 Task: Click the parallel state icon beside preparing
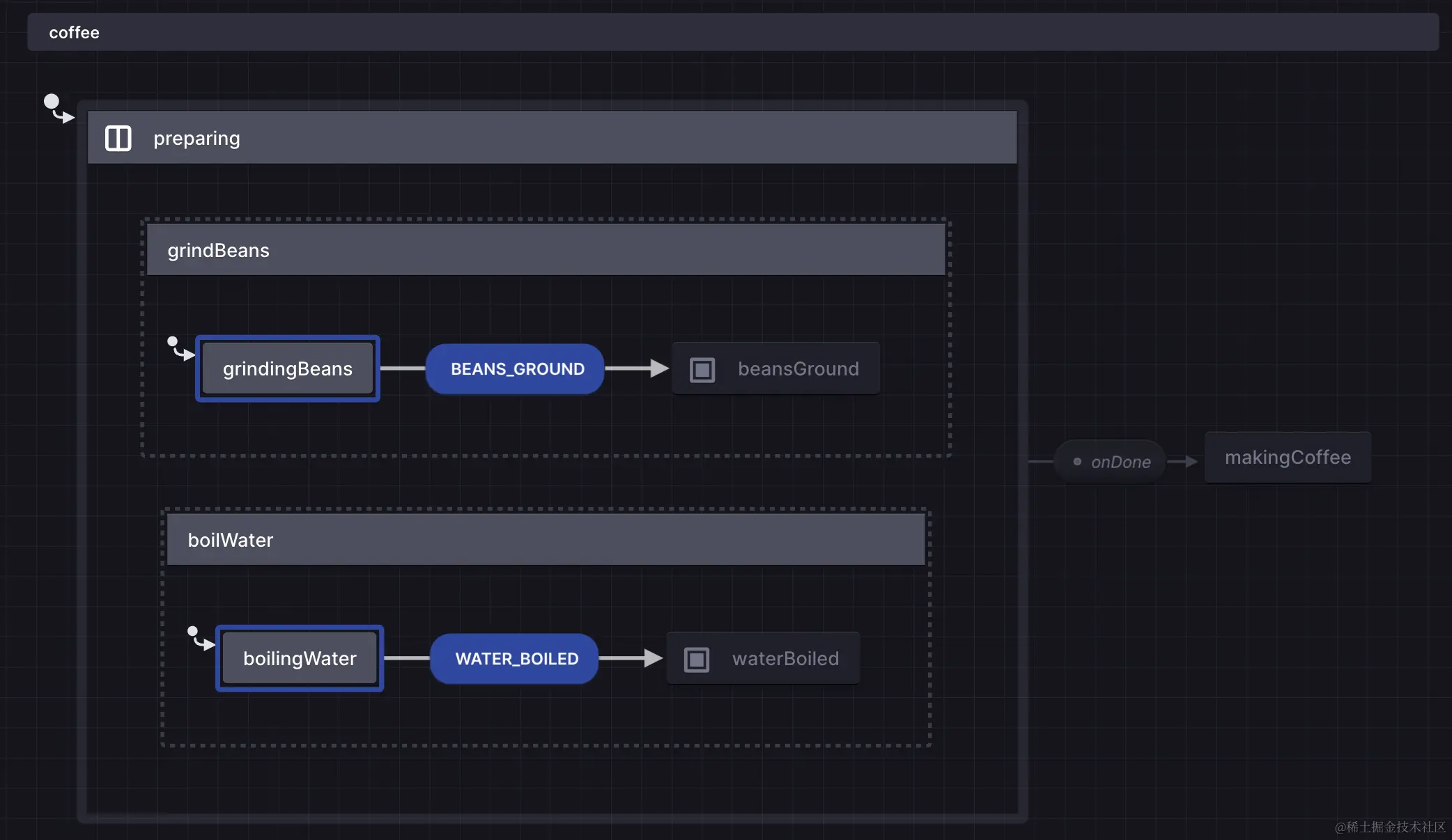coord(118,138)
